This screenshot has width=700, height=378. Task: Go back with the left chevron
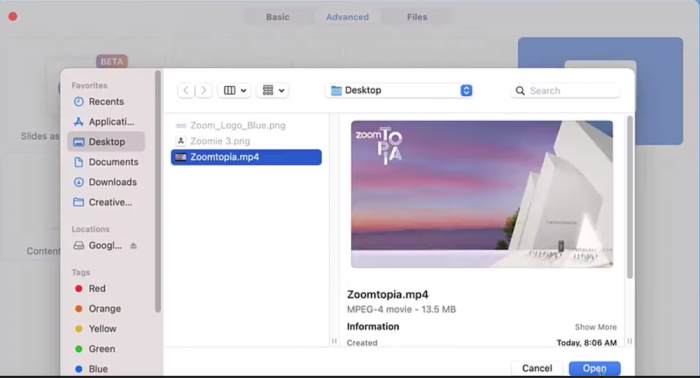186,91
